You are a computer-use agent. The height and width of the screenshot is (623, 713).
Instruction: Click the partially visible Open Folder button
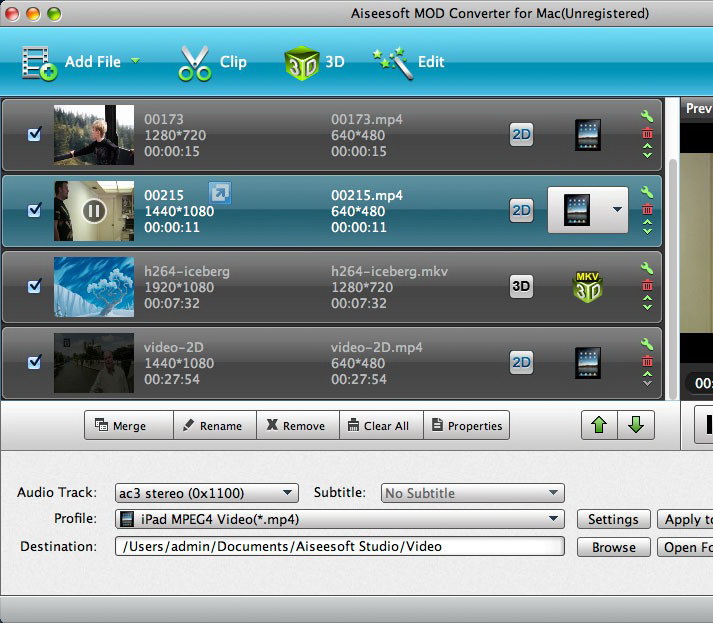tap(685, 547)
